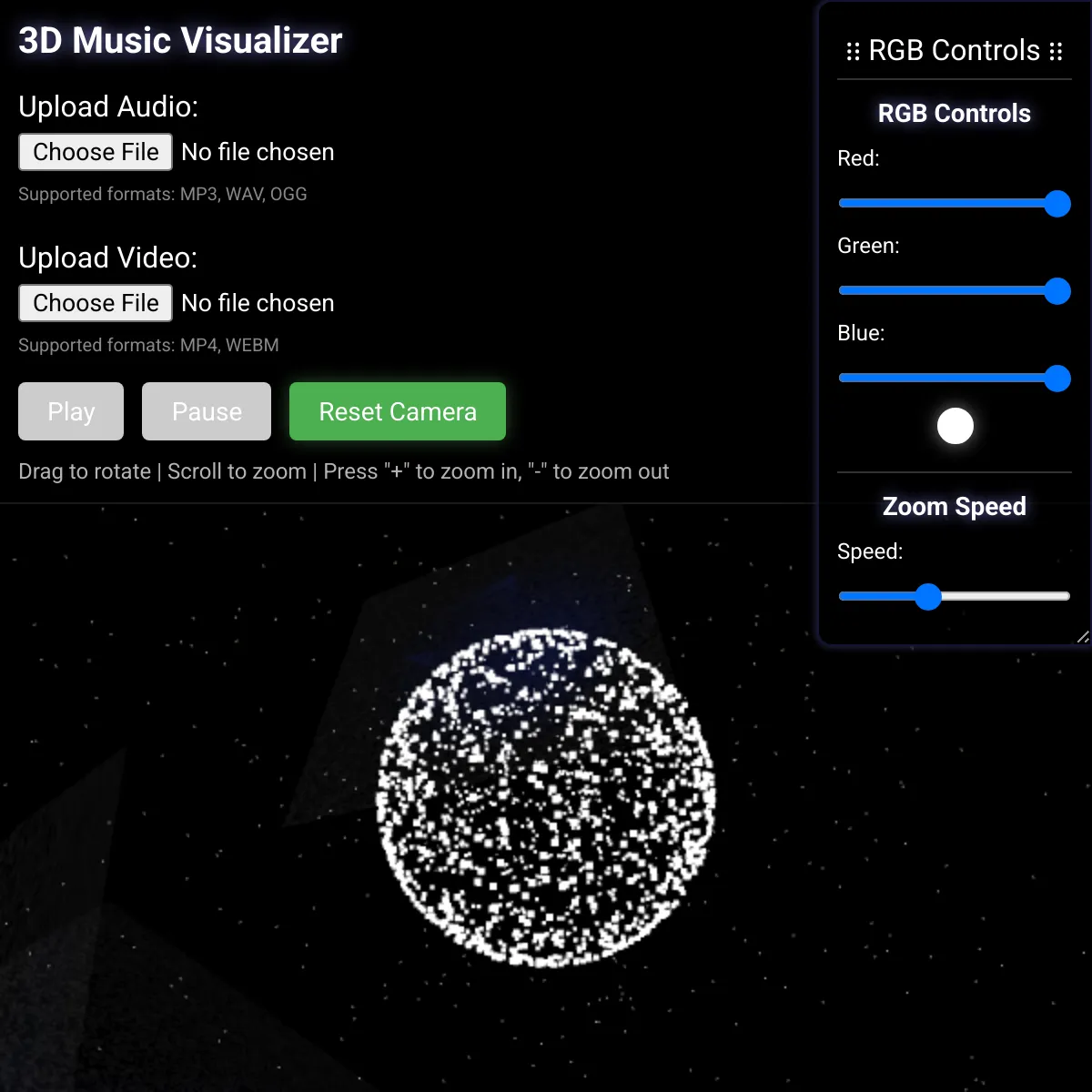Click the particle sphere in the 3D view
The width and height of the screenshot is (1092, 1092).
546,797
